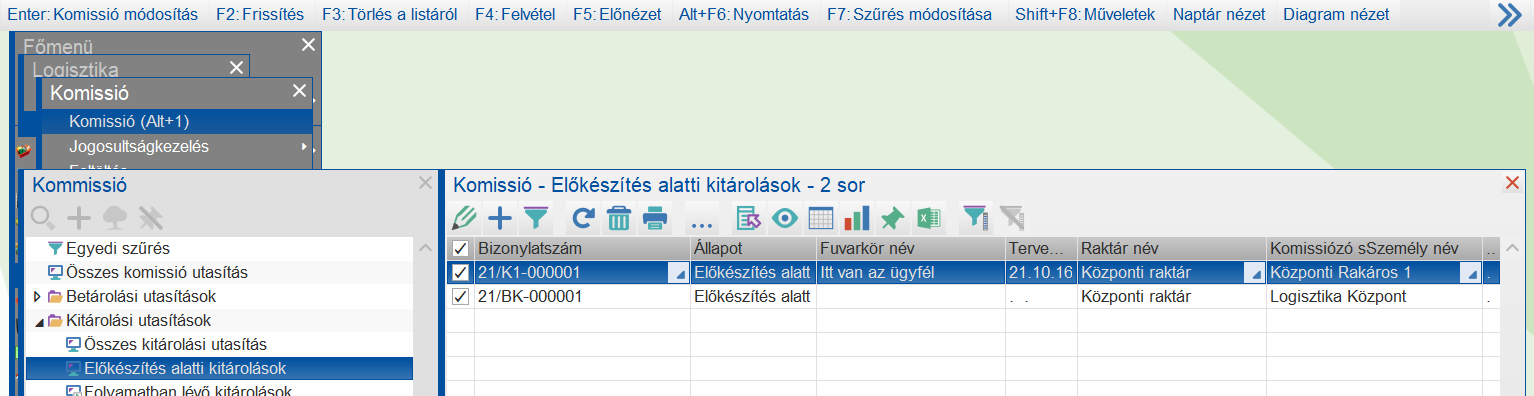This screenshot has height=396, width=1534.
Task: Click the teal funnel filter icon in the grid toolbar
Action: pyautogui.click(x=537, y=217)
